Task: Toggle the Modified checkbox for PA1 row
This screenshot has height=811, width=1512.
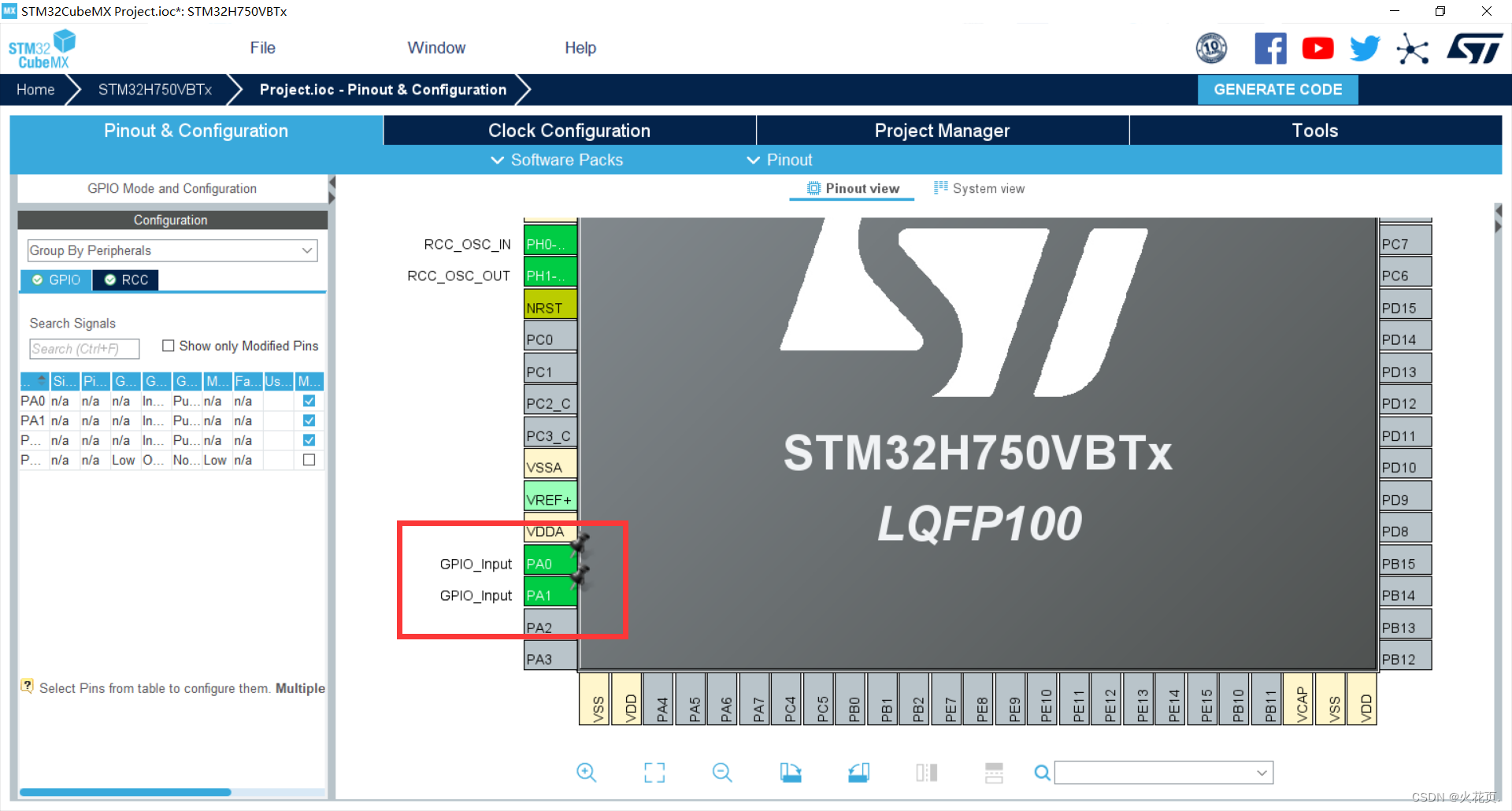Action: point(309,420)
